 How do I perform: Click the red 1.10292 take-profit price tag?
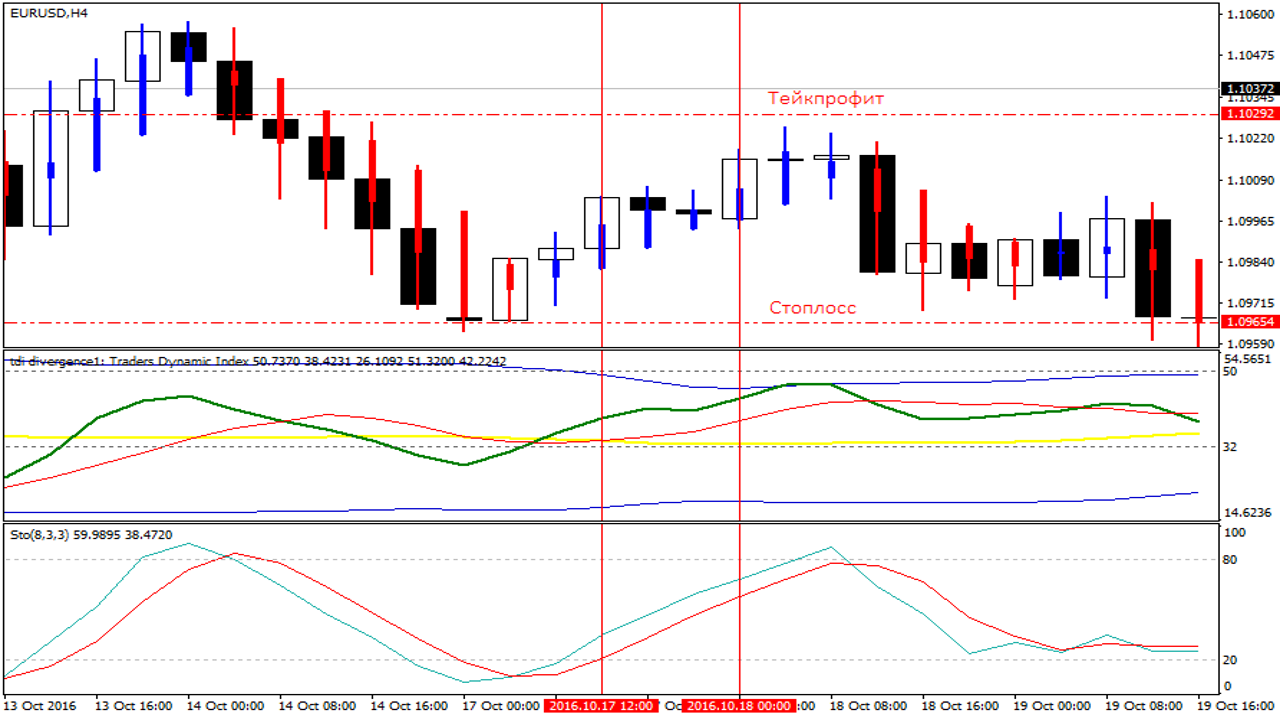pyautogui.click(x=1249, y=114)
